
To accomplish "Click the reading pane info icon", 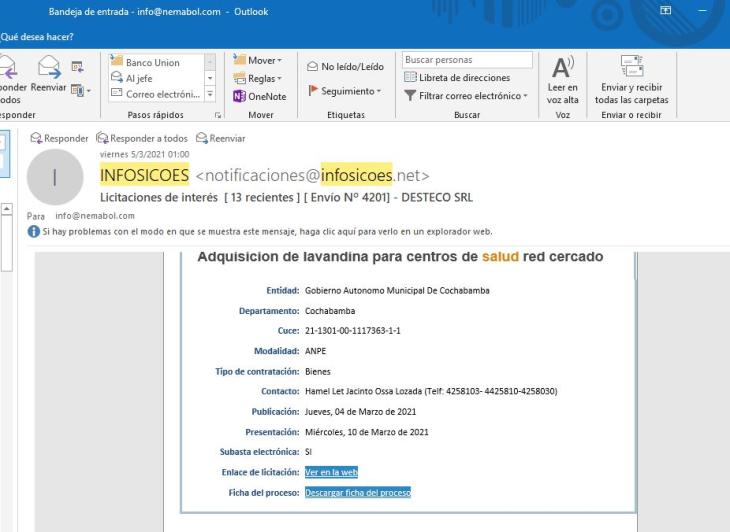I will (34, 231).
